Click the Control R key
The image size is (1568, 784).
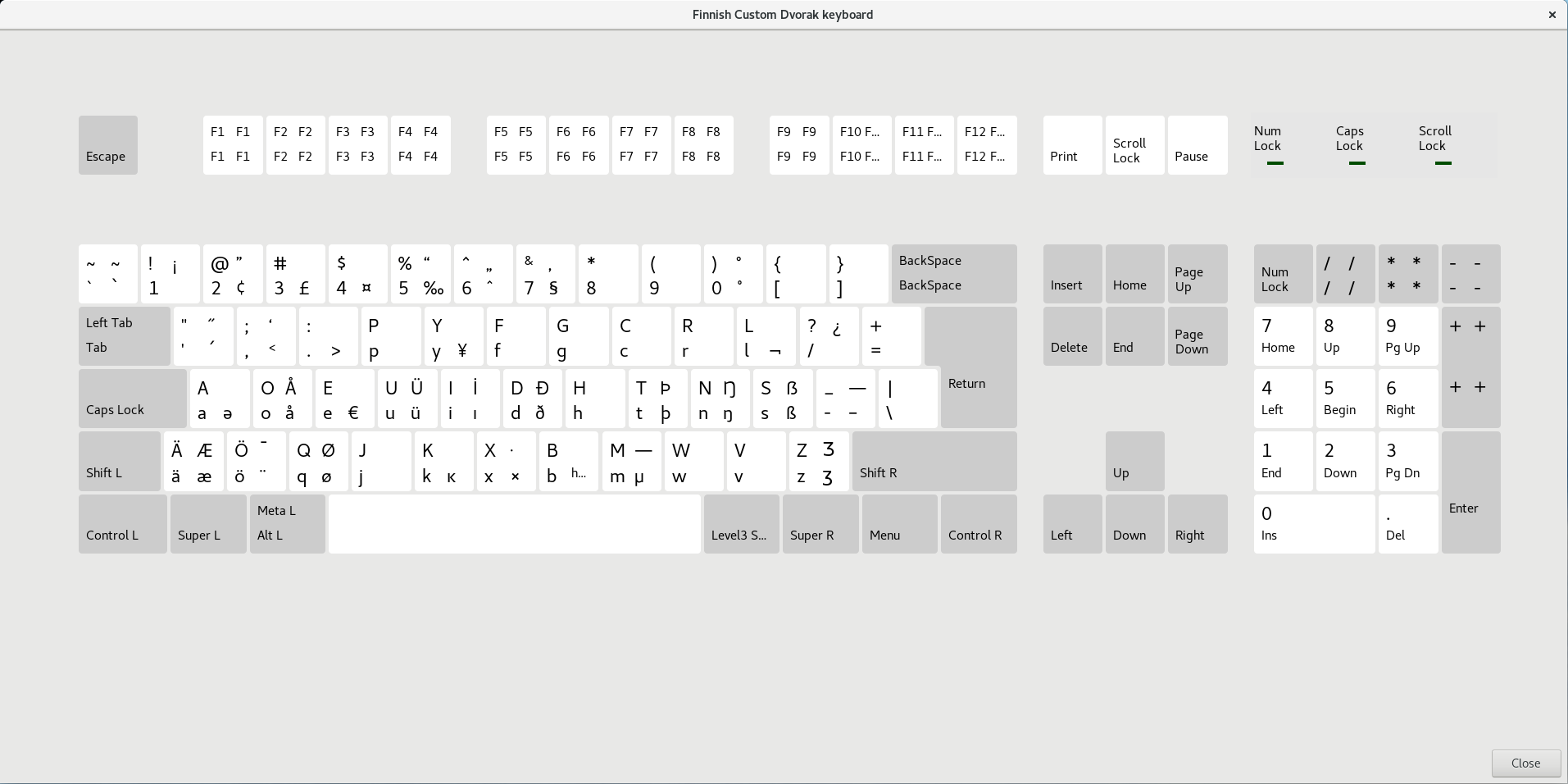(979, 524)
